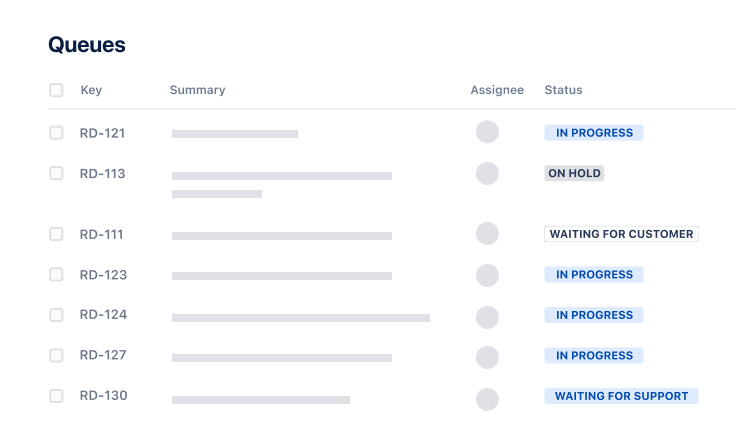Open the ON HOLD status of RD-113
Screen dimensions: 736x424
(x=574, y=173)
